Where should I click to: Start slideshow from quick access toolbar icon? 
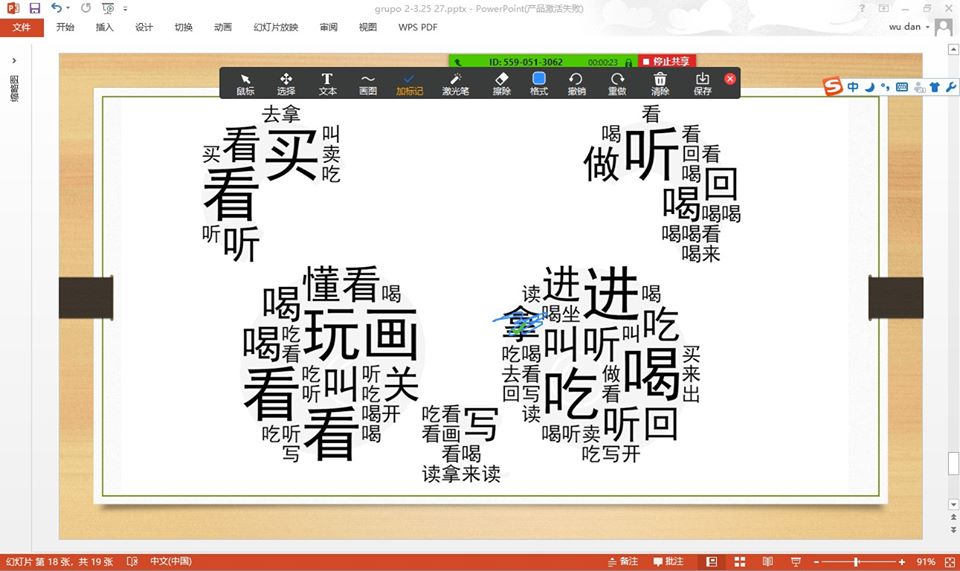pyautogui.click(x=108, y=8)
